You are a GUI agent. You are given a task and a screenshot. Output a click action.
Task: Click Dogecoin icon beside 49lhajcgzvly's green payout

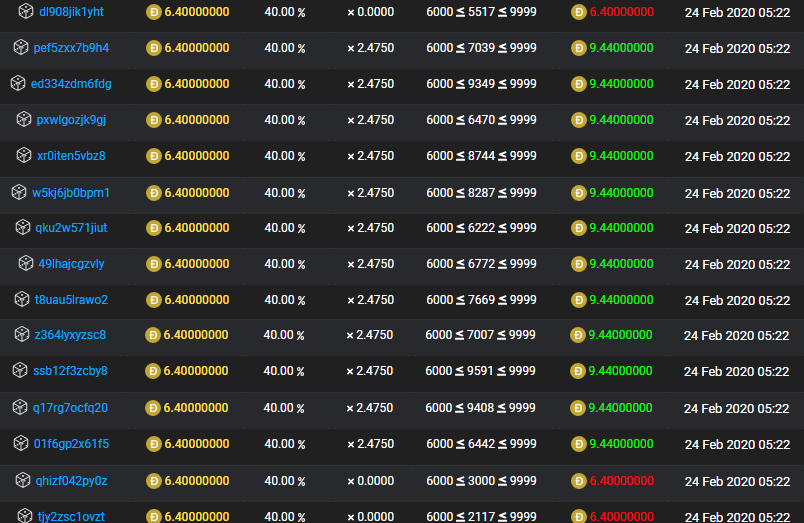point(578,264)
